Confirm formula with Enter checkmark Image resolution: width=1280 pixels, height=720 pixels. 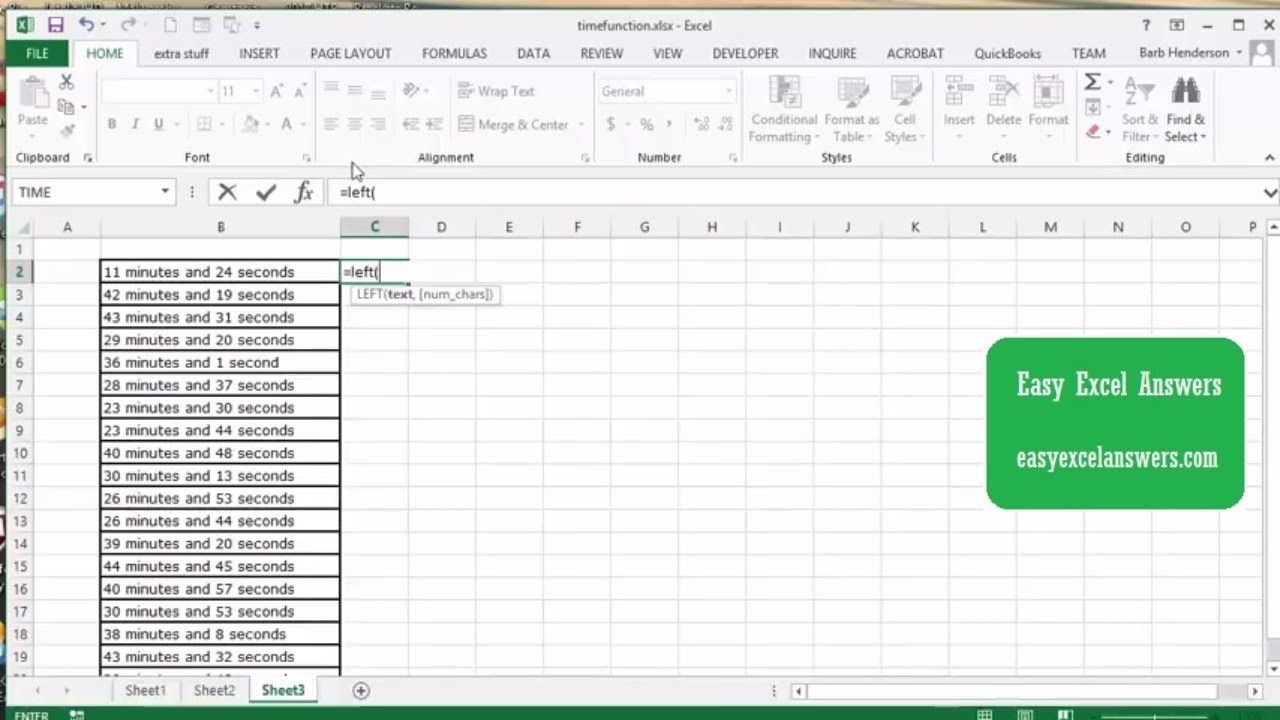click(265, 192)
